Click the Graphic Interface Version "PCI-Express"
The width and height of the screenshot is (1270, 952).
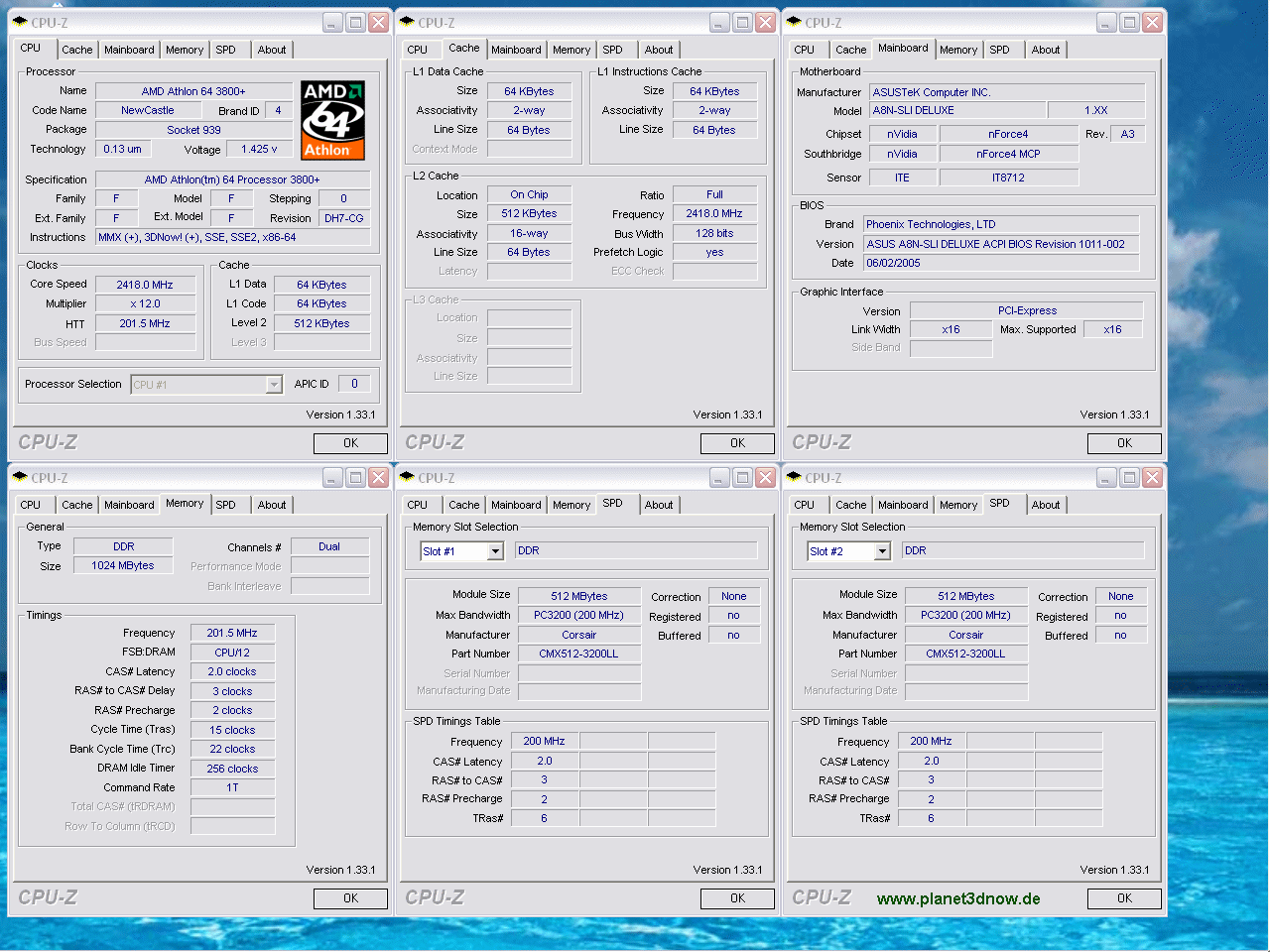[1027, 310]
